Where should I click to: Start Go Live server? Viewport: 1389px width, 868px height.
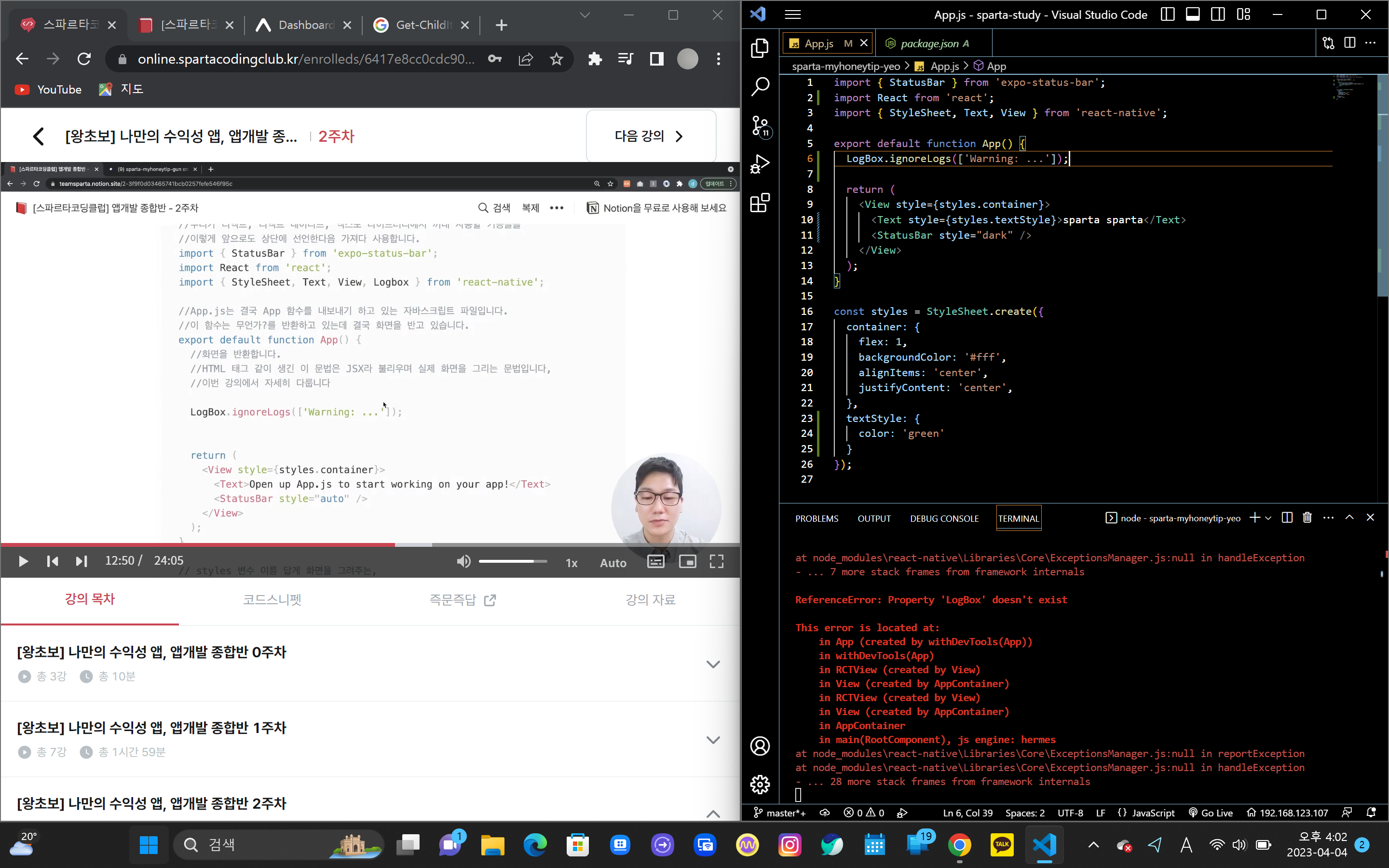(x=1211, y=813)
